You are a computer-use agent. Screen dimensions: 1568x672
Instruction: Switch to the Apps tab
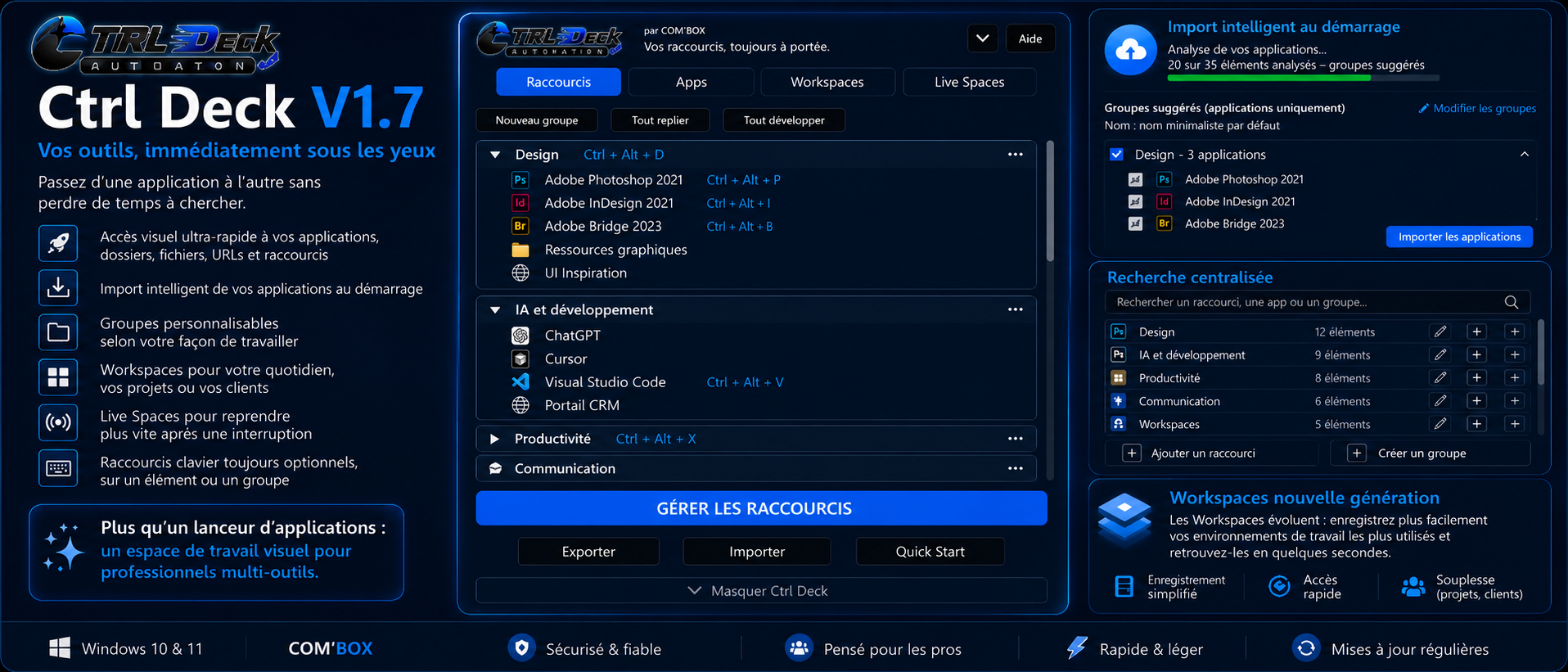pos(692,82)
